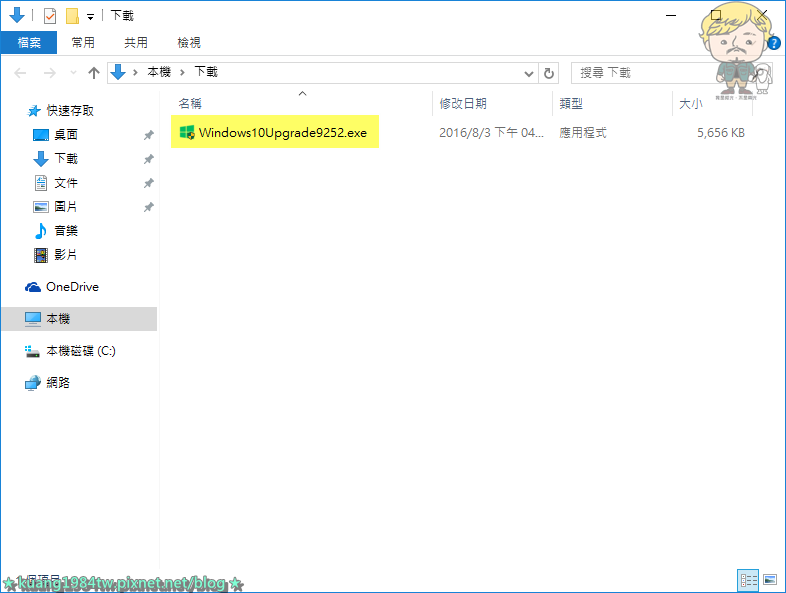Image resolution: width=786 pixels, height=593 pixels.
Task: Open 音樂 in the navigation pane
Action: point(66,231)
